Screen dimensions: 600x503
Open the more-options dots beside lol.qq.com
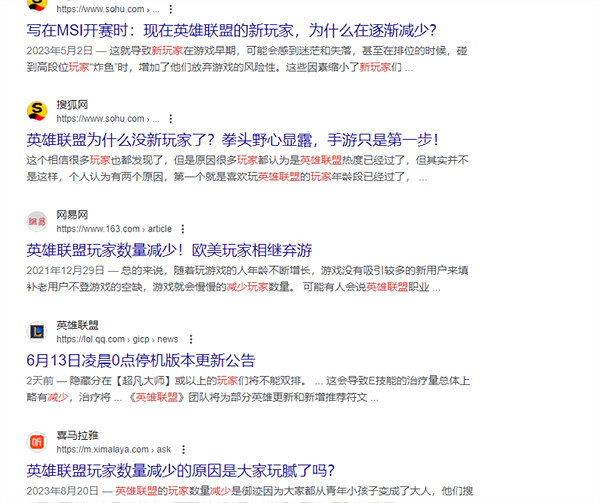(x=191, y=339)
